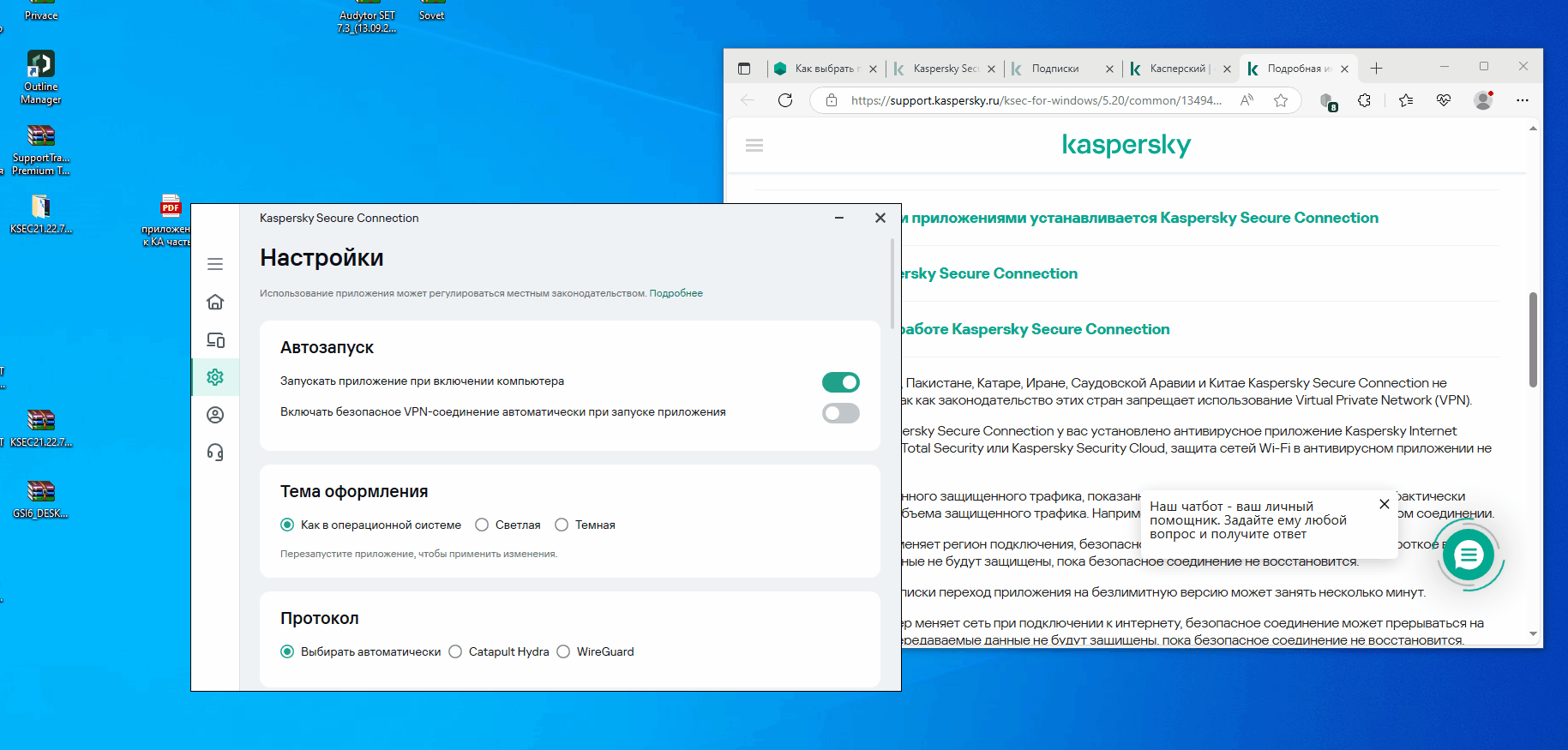Dismiss the chatbot tooltip popup
Image resolution: width=1568 pixels, height=750 pixels.
coord(1384,504)
